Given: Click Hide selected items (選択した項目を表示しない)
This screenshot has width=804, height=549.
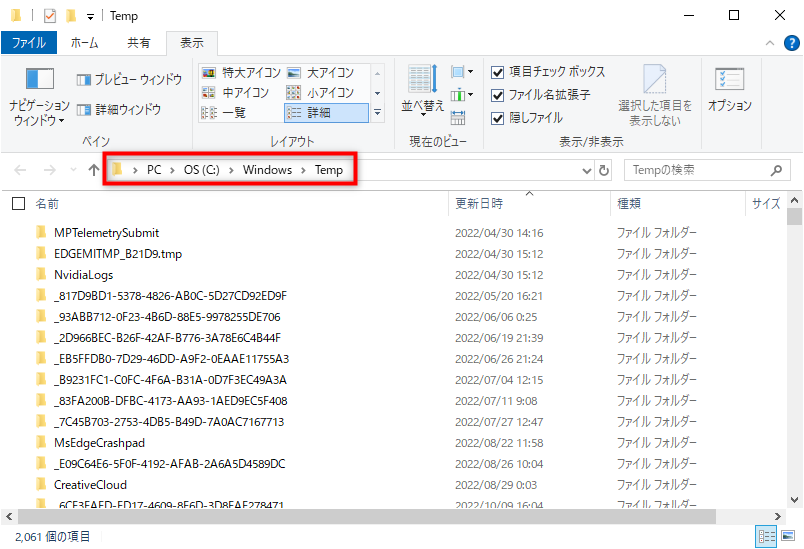Looking at the screenshot, I should pos(655,95).
